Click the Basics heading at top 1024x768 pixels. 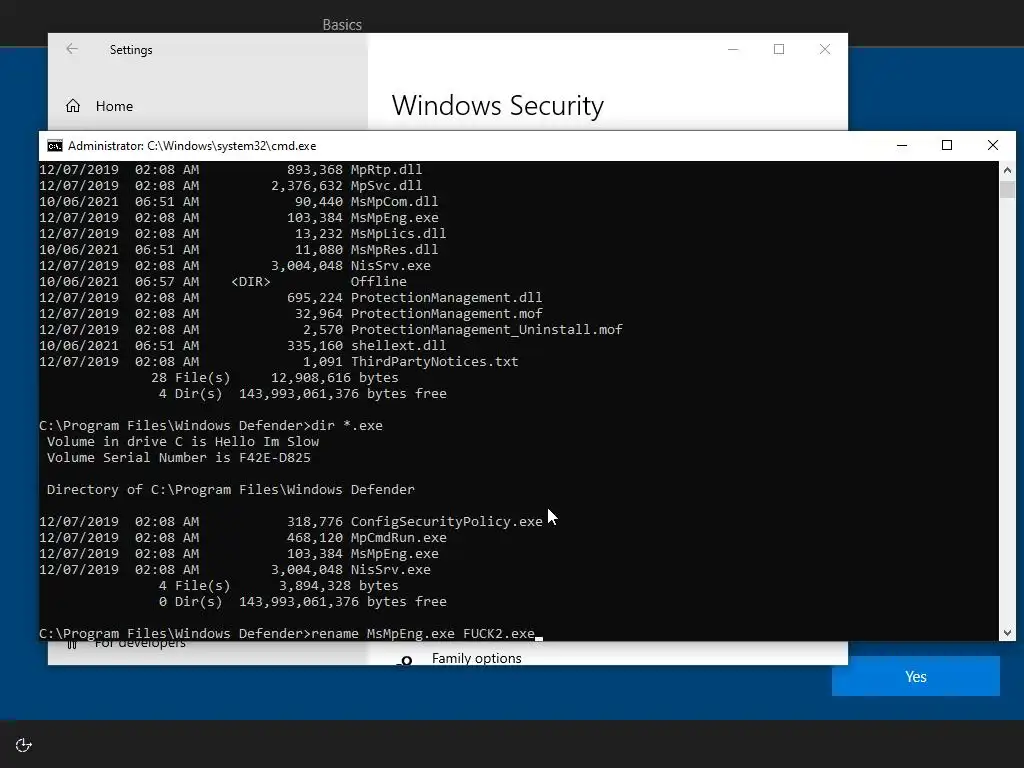pos(342,25)
